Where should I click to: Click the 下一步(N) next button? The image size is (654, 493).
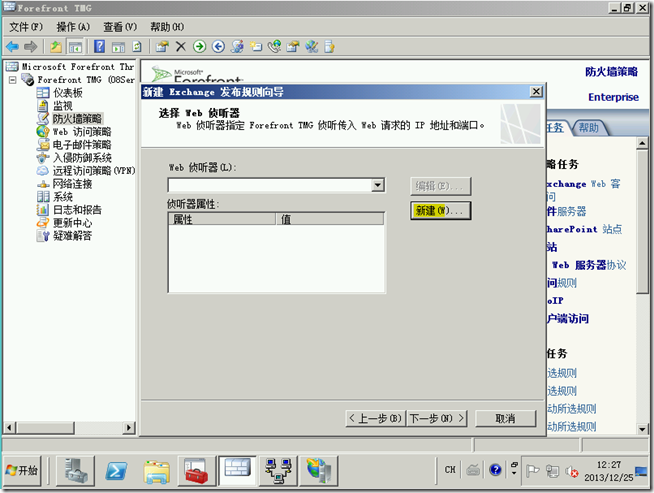[x=437, y=418]
